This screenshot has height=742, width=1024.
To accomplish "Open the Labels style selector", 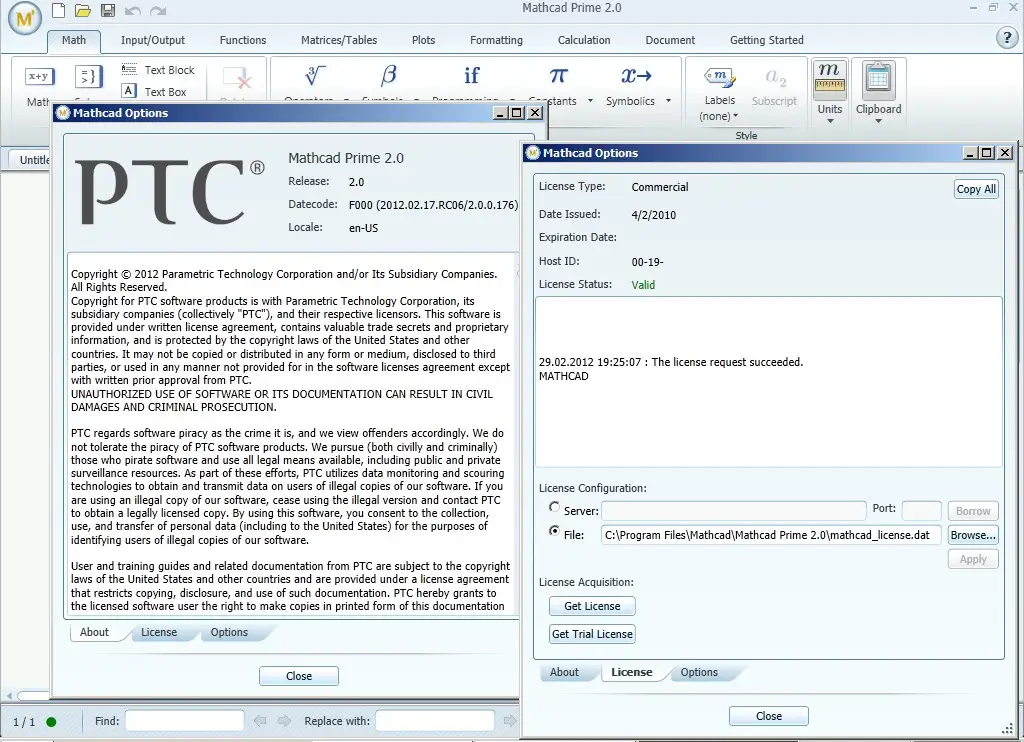I will point(720,93).
